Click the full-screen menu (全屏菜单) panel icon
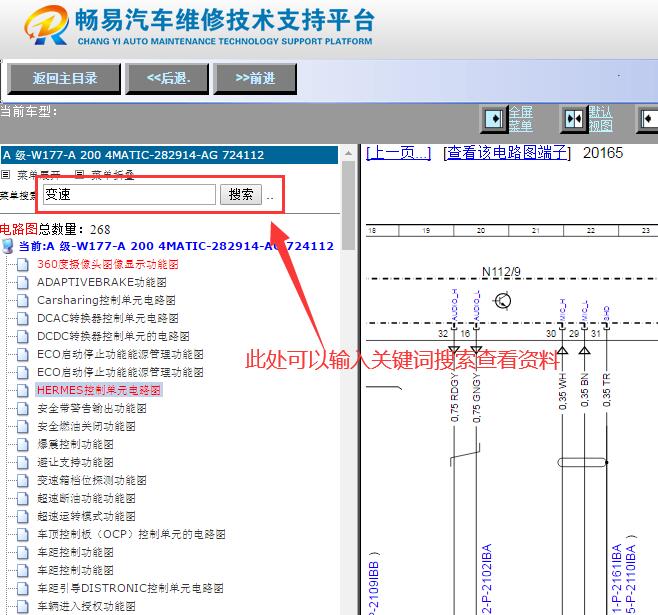This screenshot has height=615, width=658. click(x=495, y=119)
